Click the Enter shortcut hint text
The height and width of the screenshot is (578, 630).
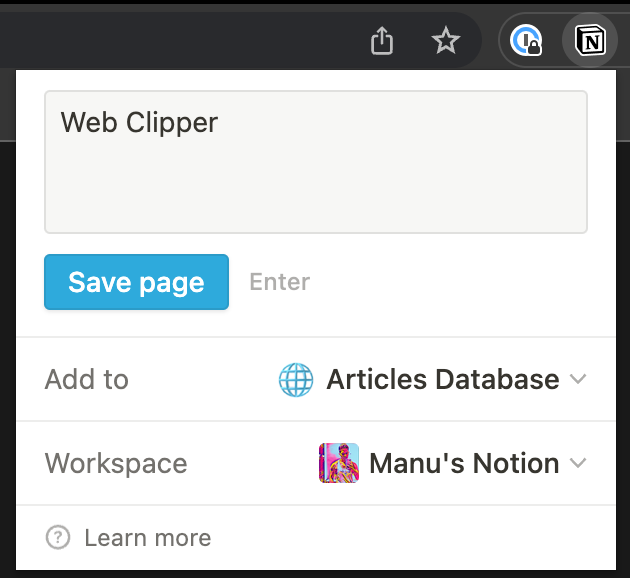(x=279, y=282)
